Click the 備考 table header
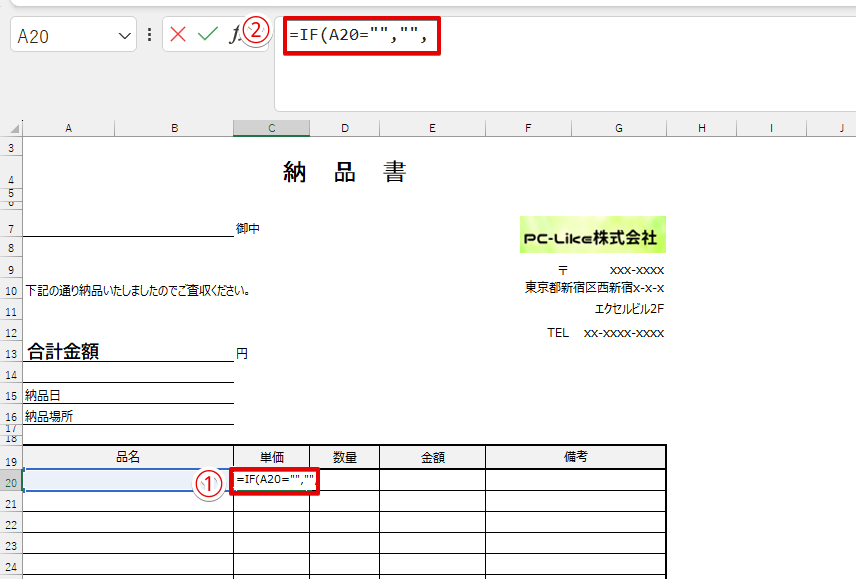The height and width of the screenshot is (579, 856). pyautogui.click(x=575, y=457)
